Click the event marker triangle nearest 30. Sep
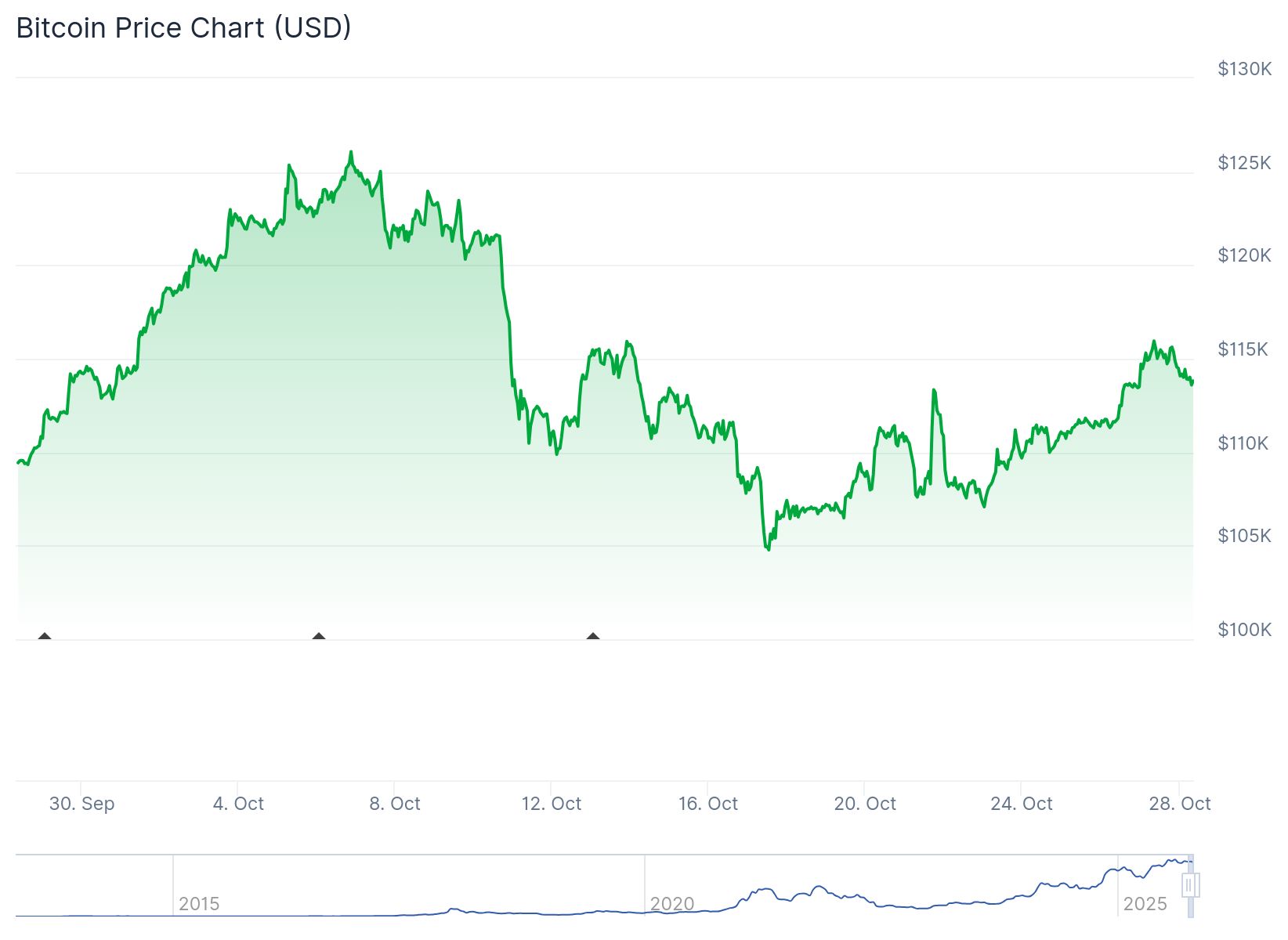This screenshot has width=1288, height=940. [45, 636]
